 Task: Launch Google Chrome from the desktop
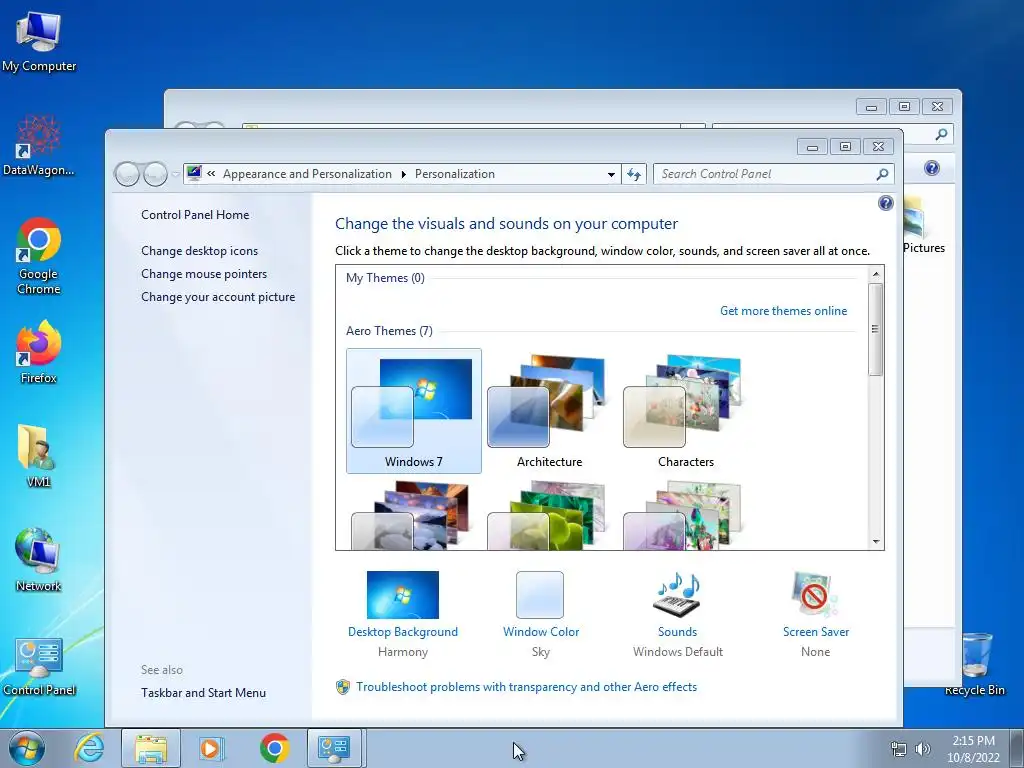(x=39, y=255)
